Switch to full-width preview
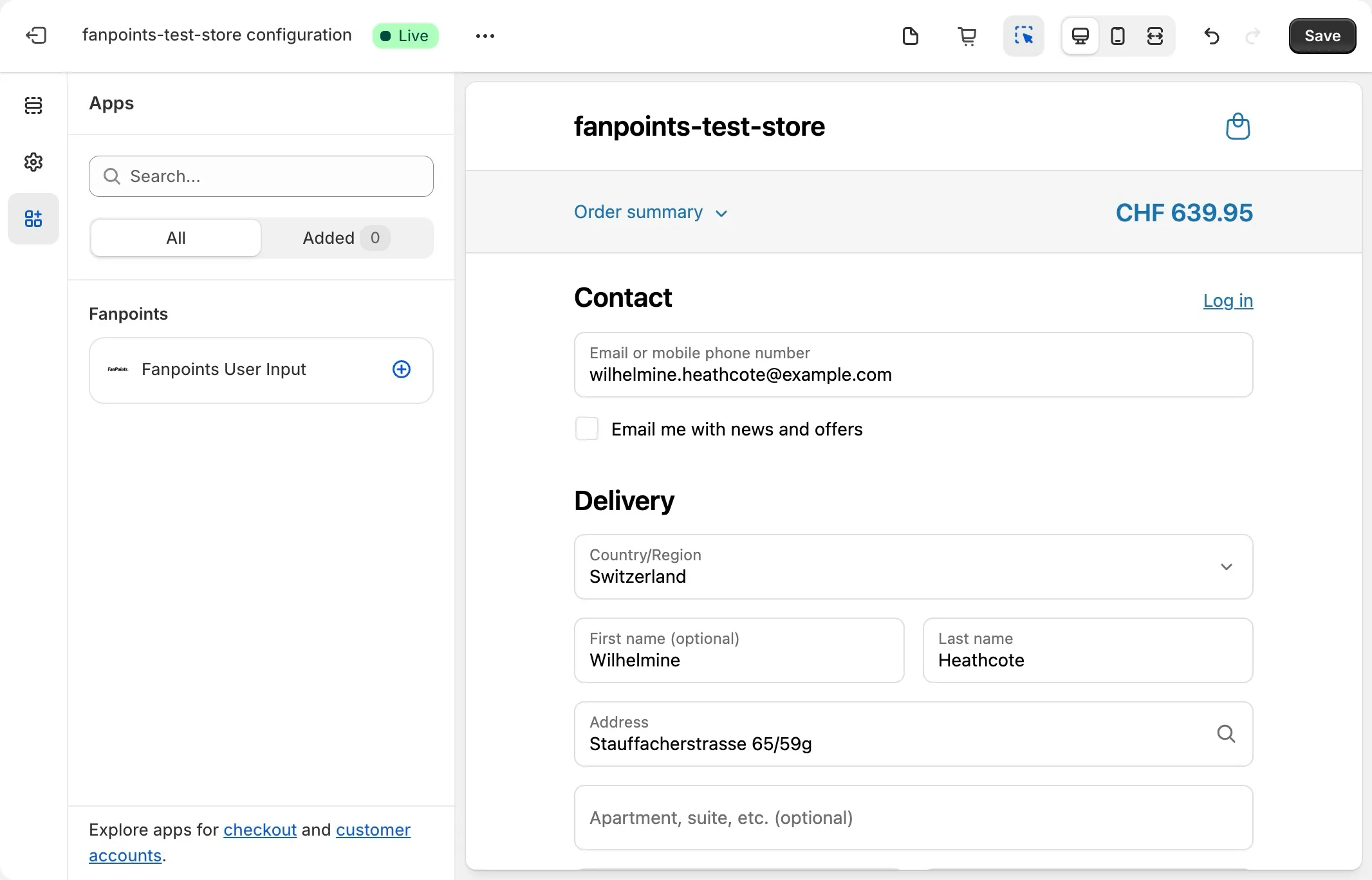 click(1155, 36)
